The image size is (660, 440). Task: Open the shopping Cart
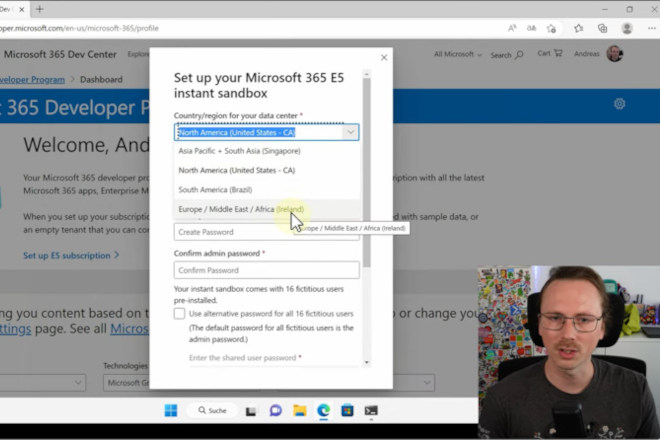(x=550, y=53)
